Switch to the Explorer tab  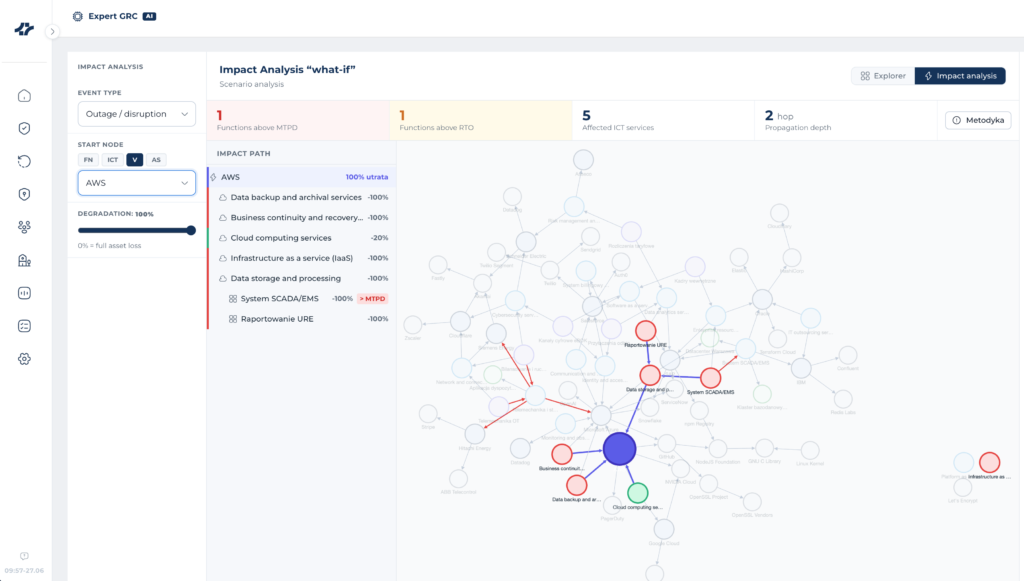click(x=883, y=76)
